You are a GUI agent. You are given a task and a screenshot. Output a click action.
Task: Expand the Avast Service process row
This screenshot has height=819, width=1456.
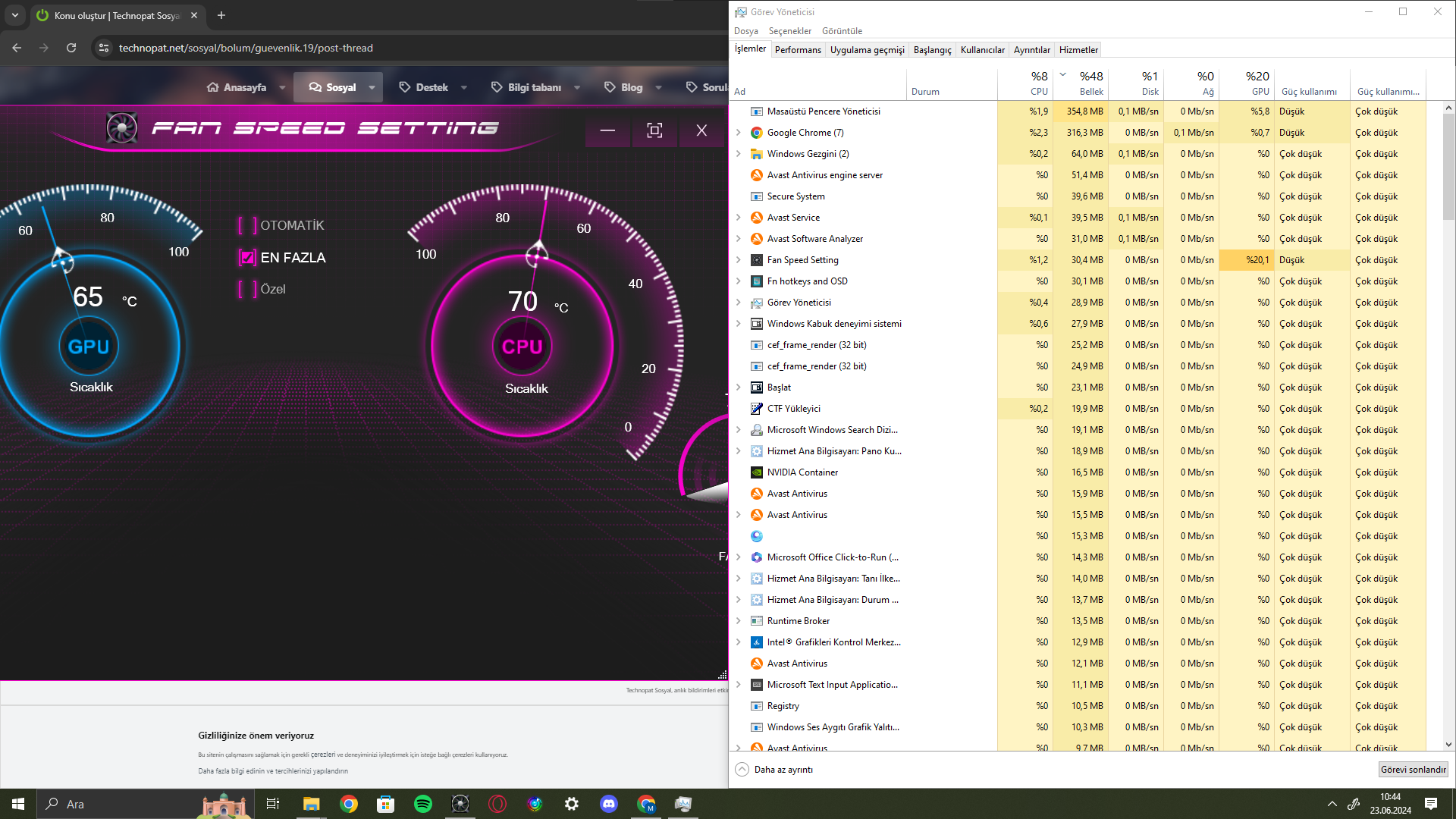click(739, 218)
